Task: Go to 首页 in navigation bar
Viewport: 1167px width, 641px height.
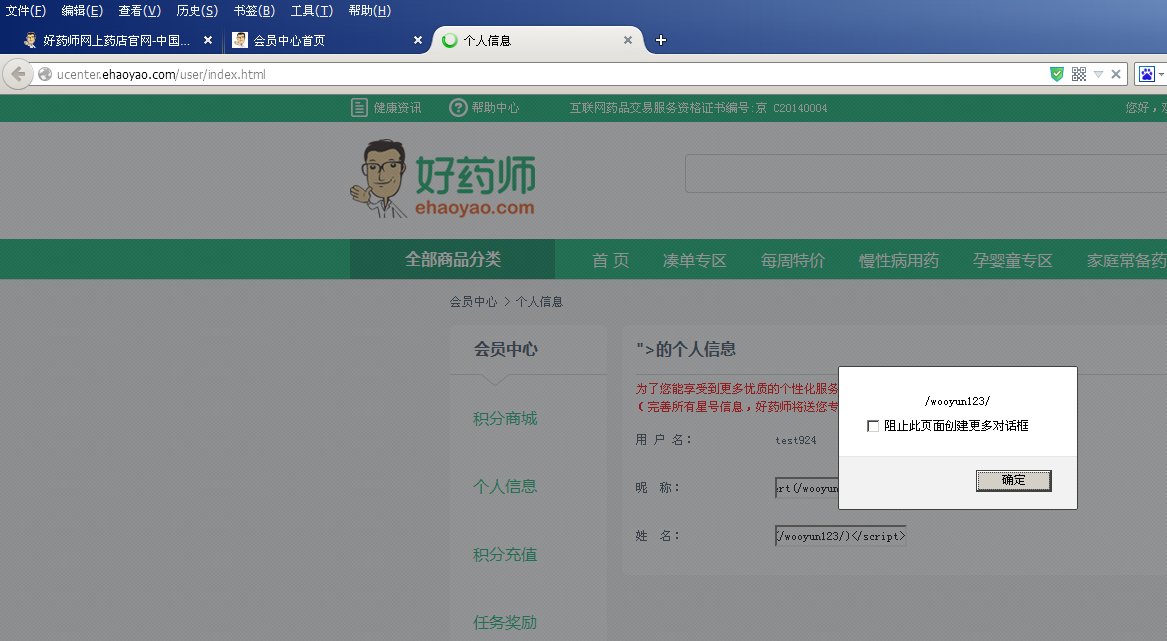Action: (610, 261)
